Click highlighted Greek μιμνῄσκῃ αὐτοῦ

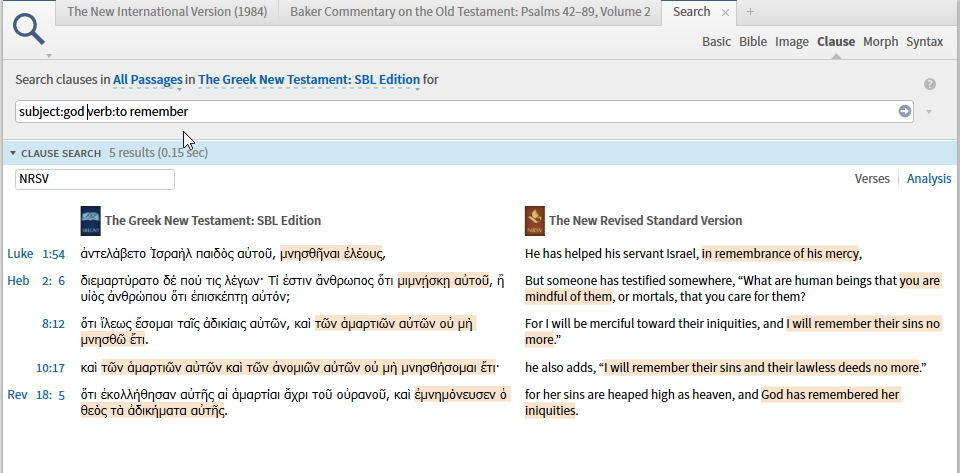(444, 281)
